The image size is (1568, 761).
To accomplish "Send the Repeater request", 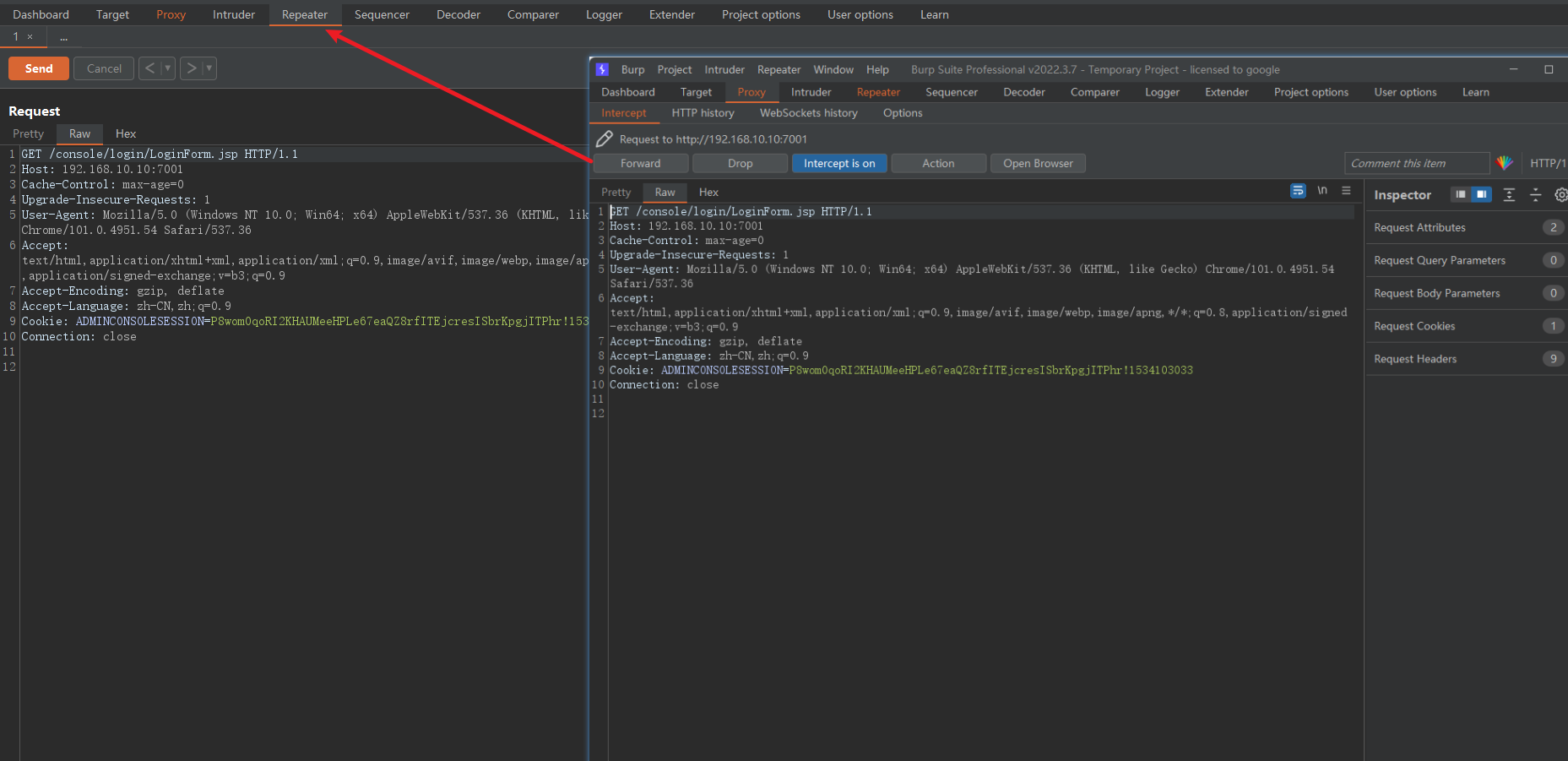I will coord(39,68).
